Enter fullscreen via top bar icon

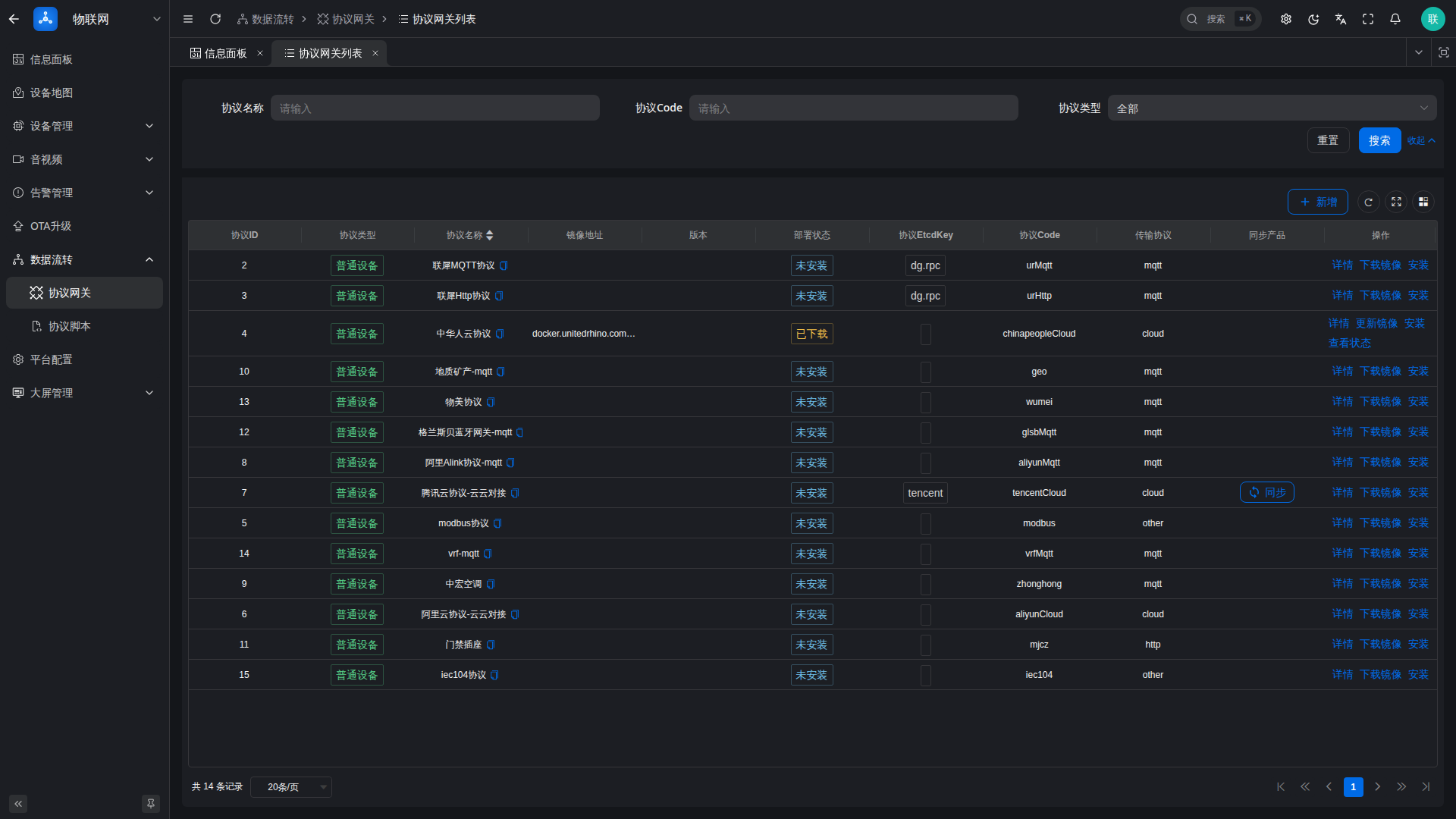pyautogui.click(x=1368, y=19)
